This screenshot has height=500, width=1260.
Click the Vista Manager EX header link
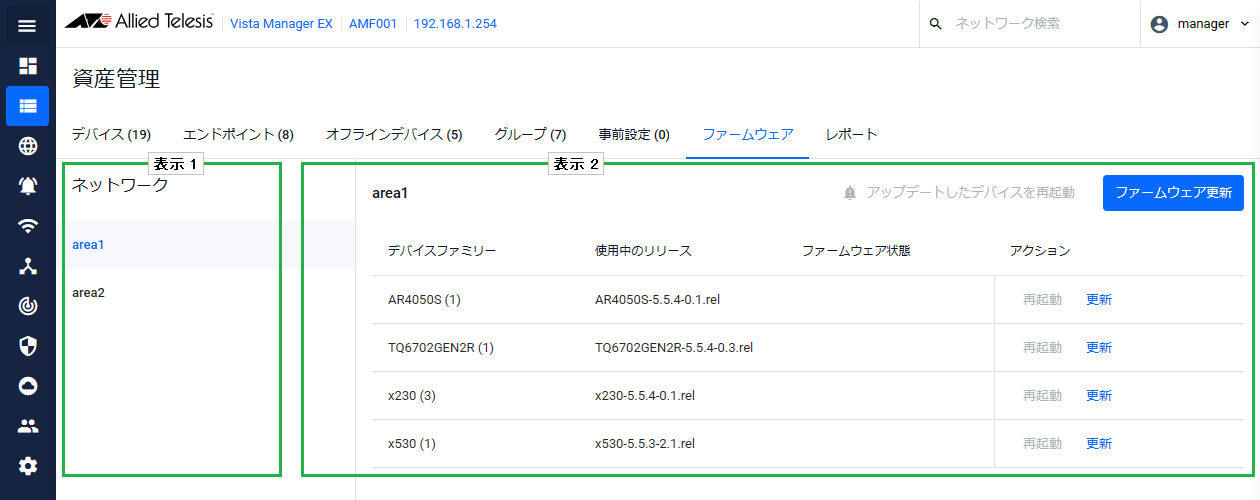[281, 24]
